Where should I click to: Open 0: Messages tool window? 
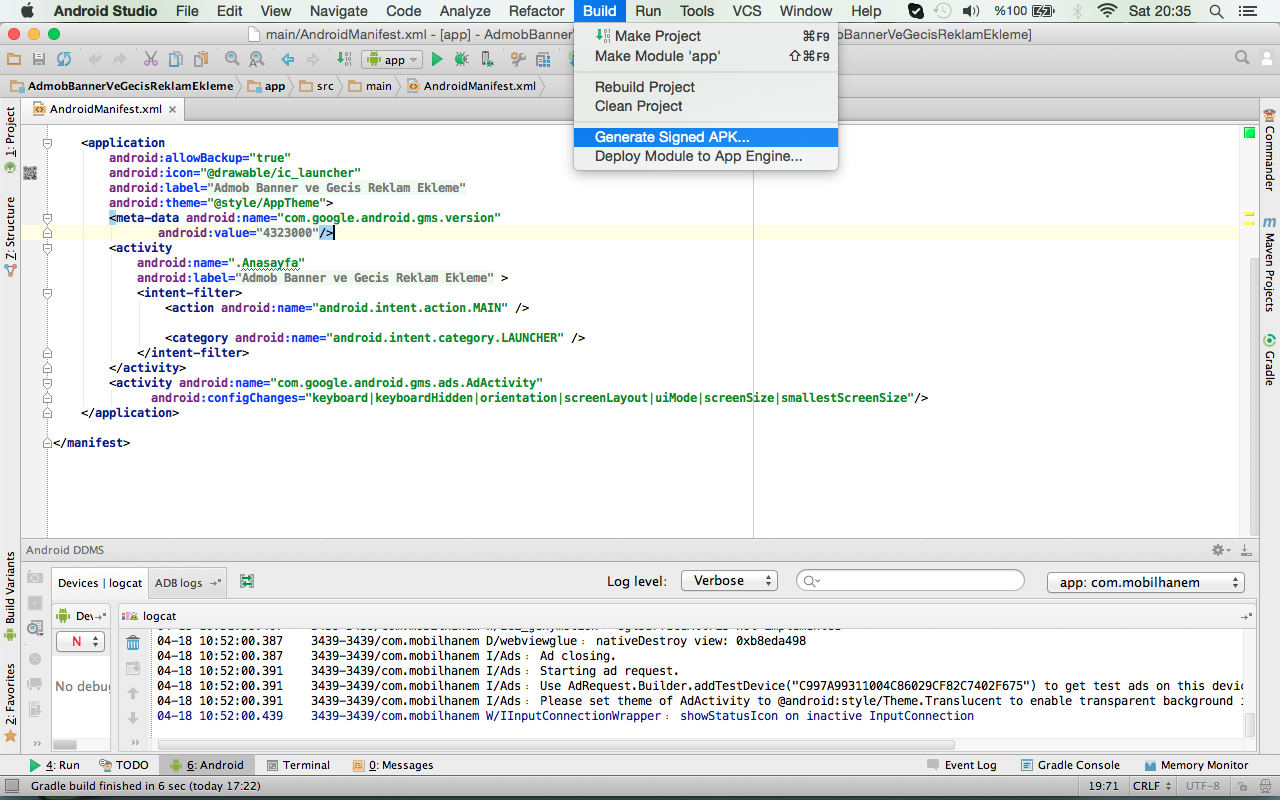[393, 765]
